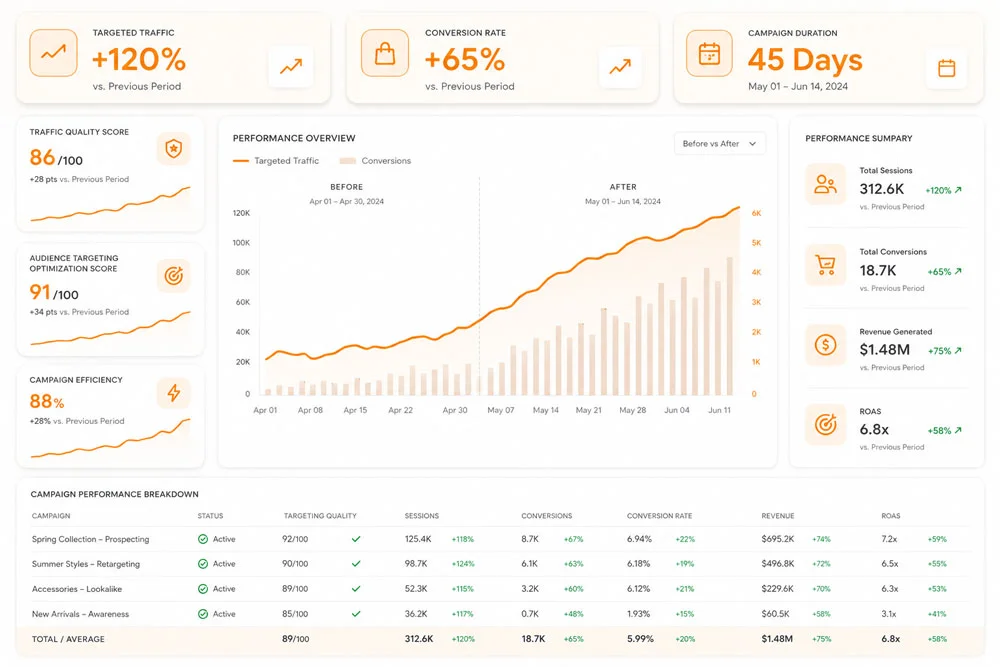Click the Total Sessions users icon
Image resolution: width=1000 pixels, height=667 pixels.
(x=825, y=184)
